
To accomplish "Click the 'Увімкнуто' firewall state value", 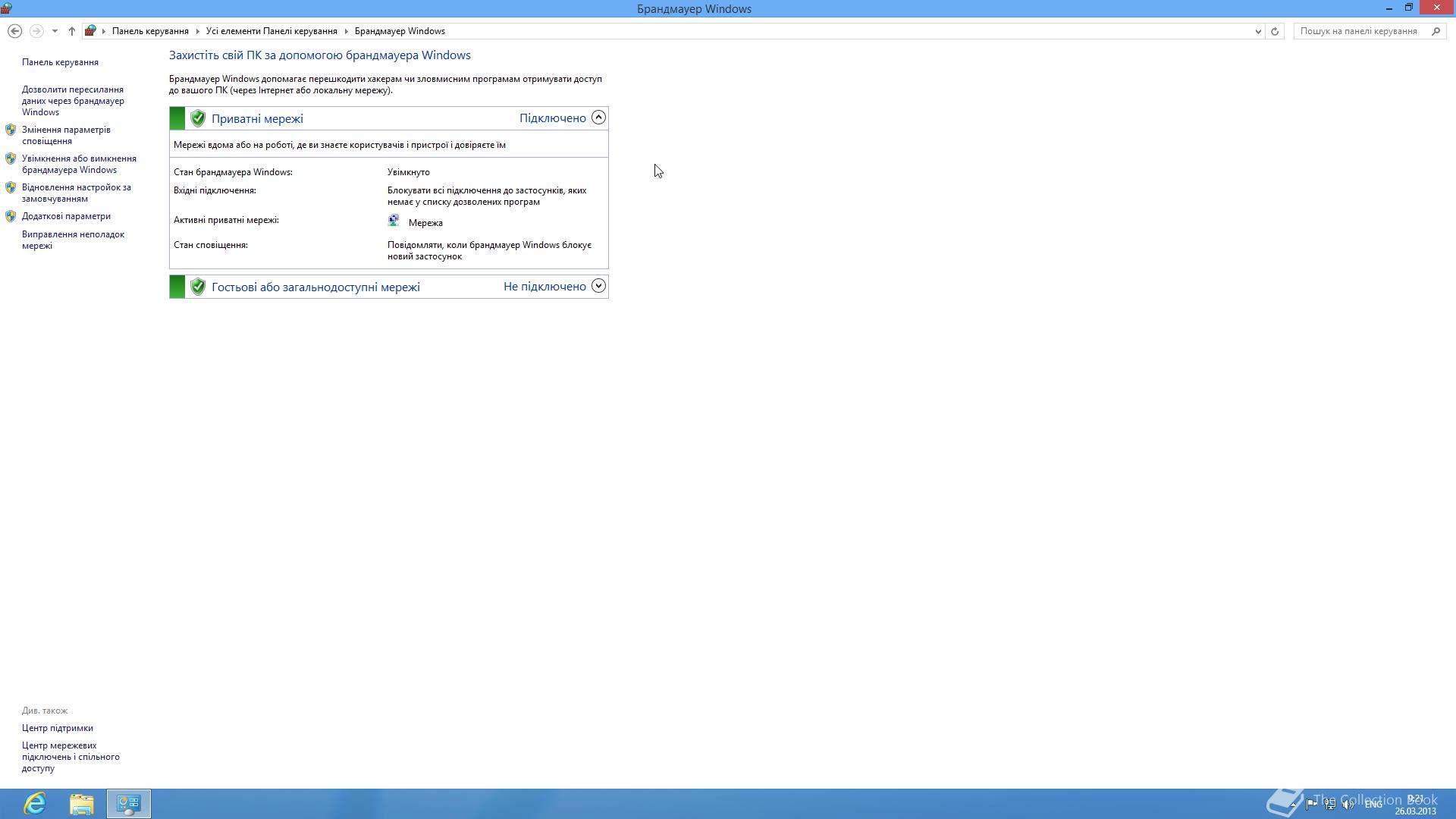I will tap(409, 172).
